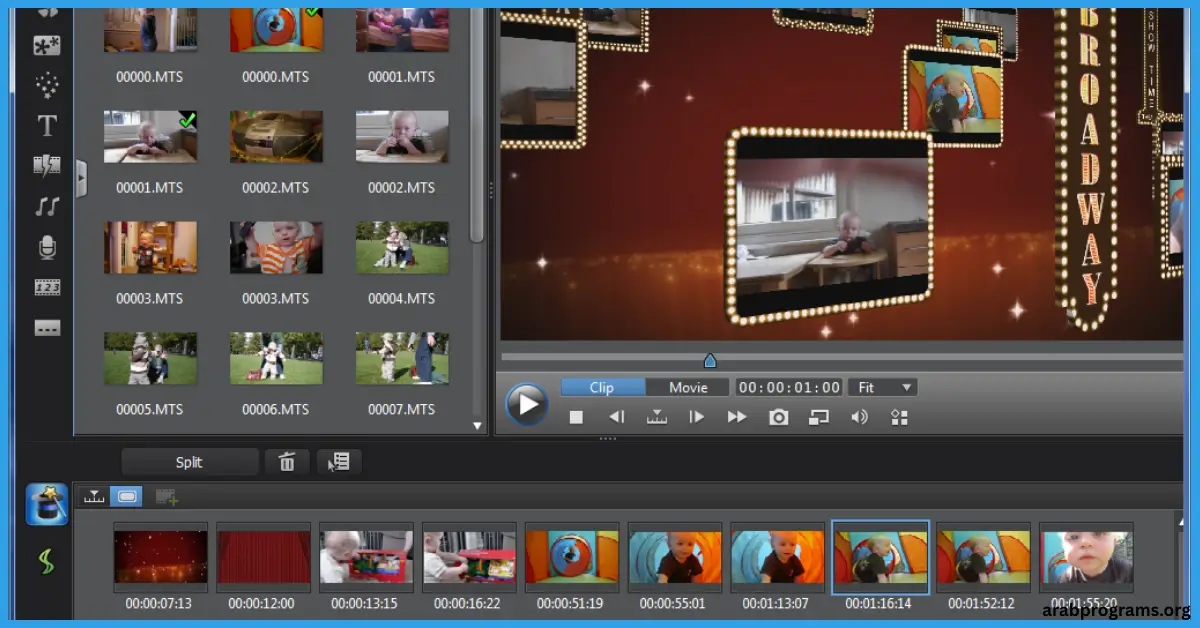Select the 00006.MTS media thumbnail
Viewport: 1200px width, 628px height.
275,358
